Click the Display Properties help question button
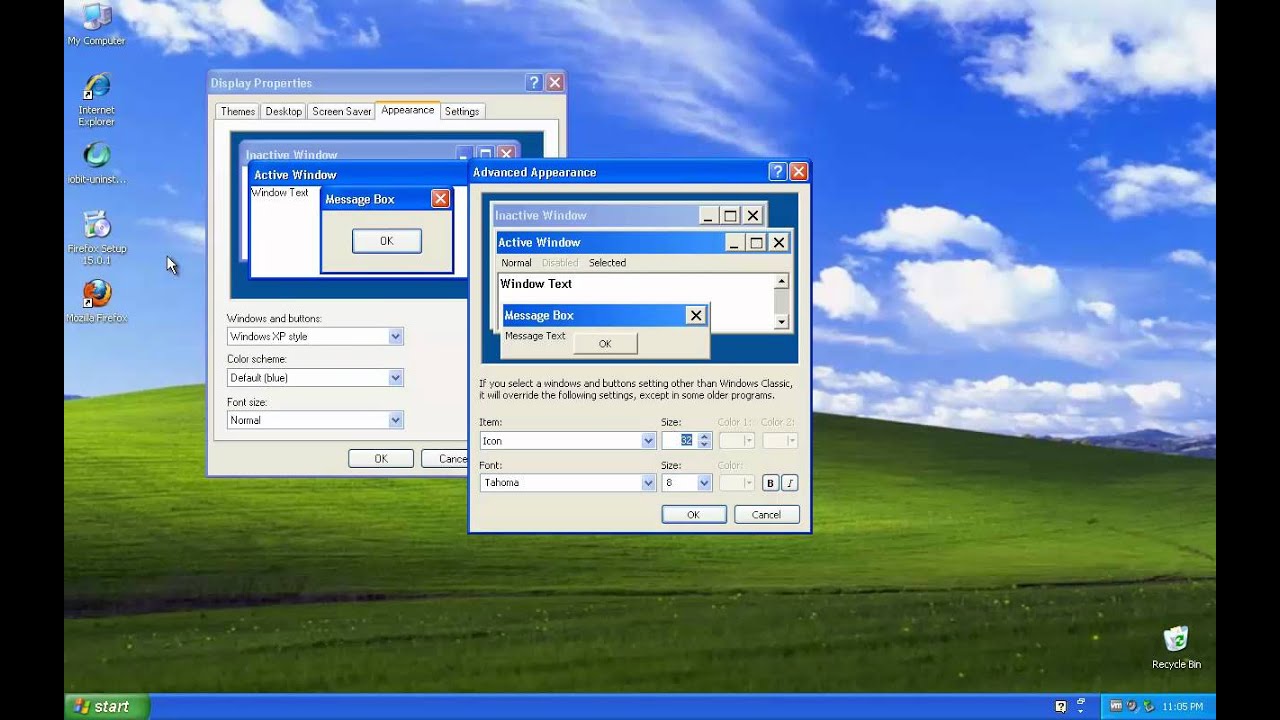Image resolution: width=1280 pixels, height=720 pixels. (534, 83)
